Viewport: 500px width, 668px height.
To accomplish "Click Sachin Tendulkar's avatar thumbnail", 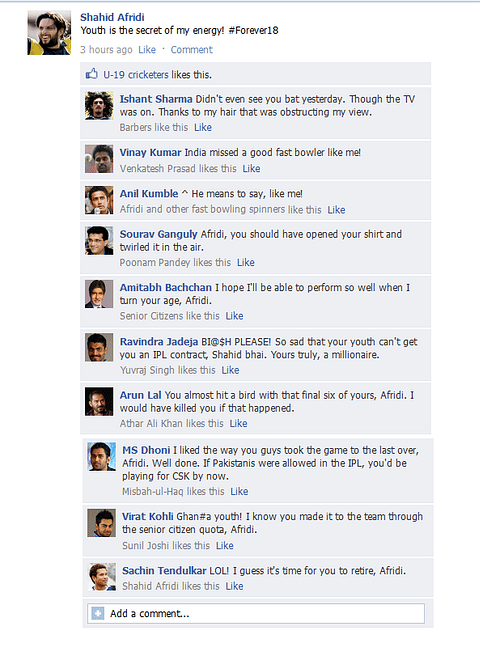I will tap(102, 577).
